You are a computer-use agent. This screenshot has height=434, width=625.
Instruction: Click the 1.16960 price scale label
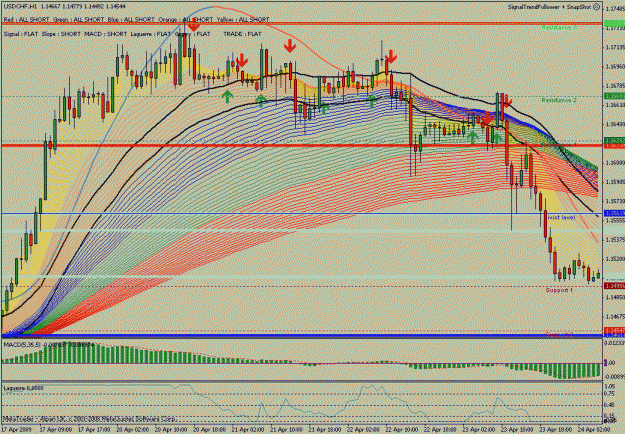pos(615,67)
